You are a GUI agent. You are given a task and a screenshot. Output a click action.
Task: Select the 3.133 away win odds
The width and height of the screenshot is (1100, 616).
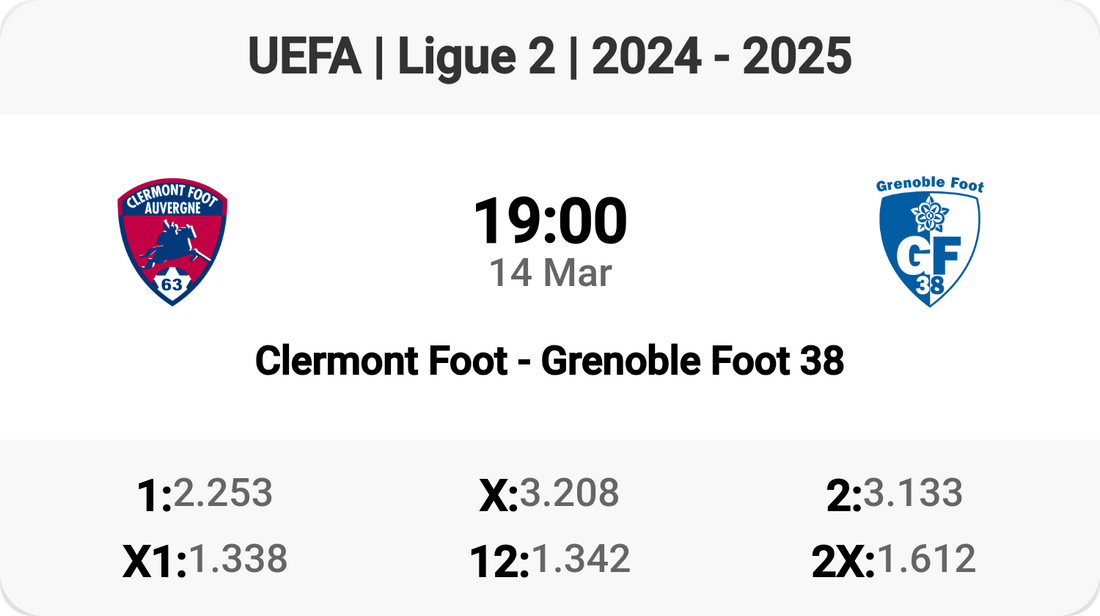[x=913, y=492]
